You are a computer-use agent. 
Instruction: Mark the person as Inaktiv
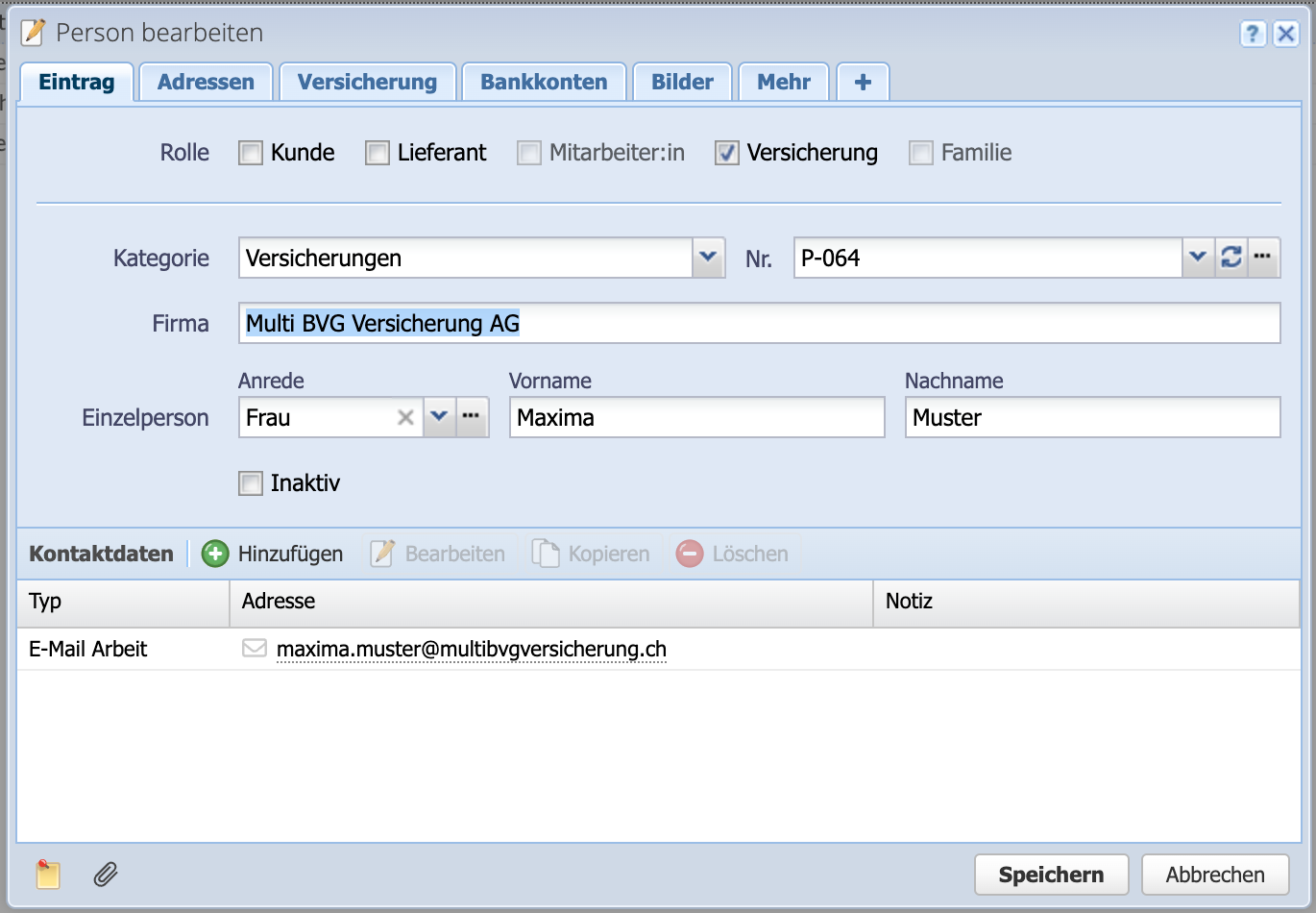click(x=250, y=482)
